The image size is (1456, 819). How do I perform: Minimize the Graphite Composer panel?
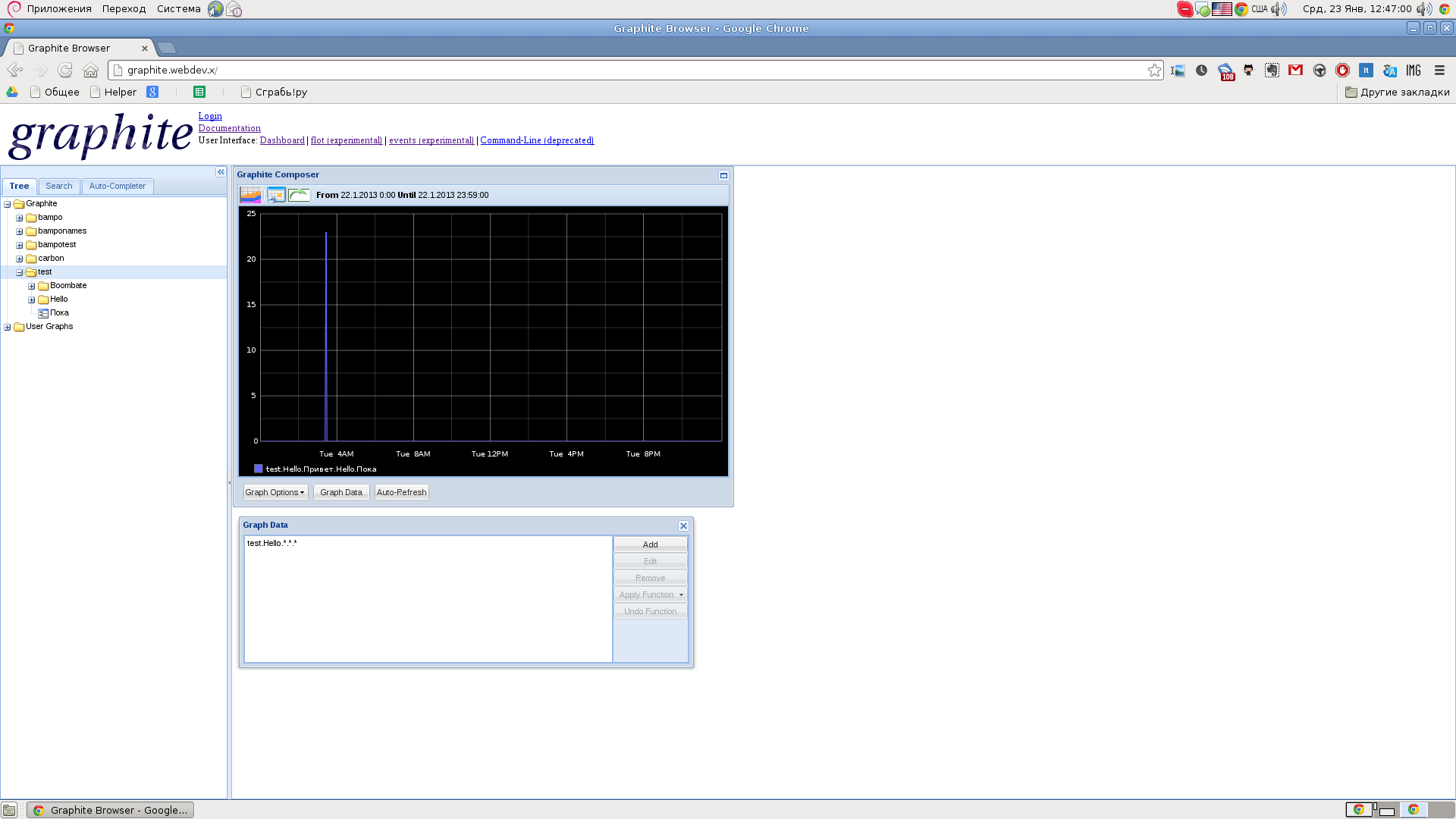point(723,175)
